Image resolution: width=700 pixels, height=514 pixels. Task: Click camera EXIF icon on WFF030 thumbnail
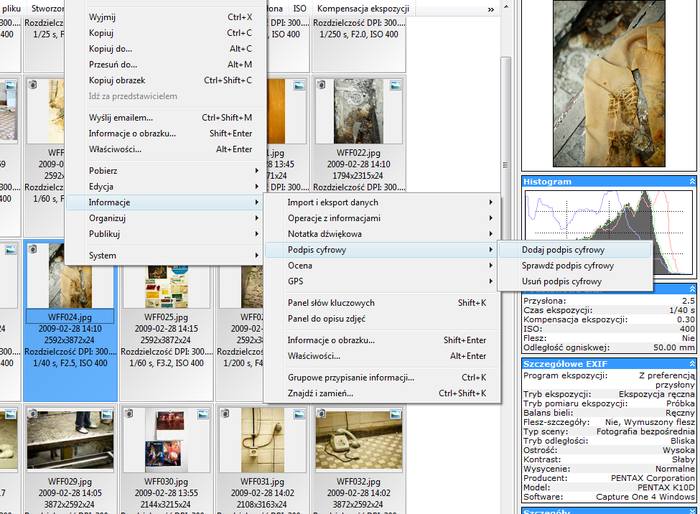129,414
